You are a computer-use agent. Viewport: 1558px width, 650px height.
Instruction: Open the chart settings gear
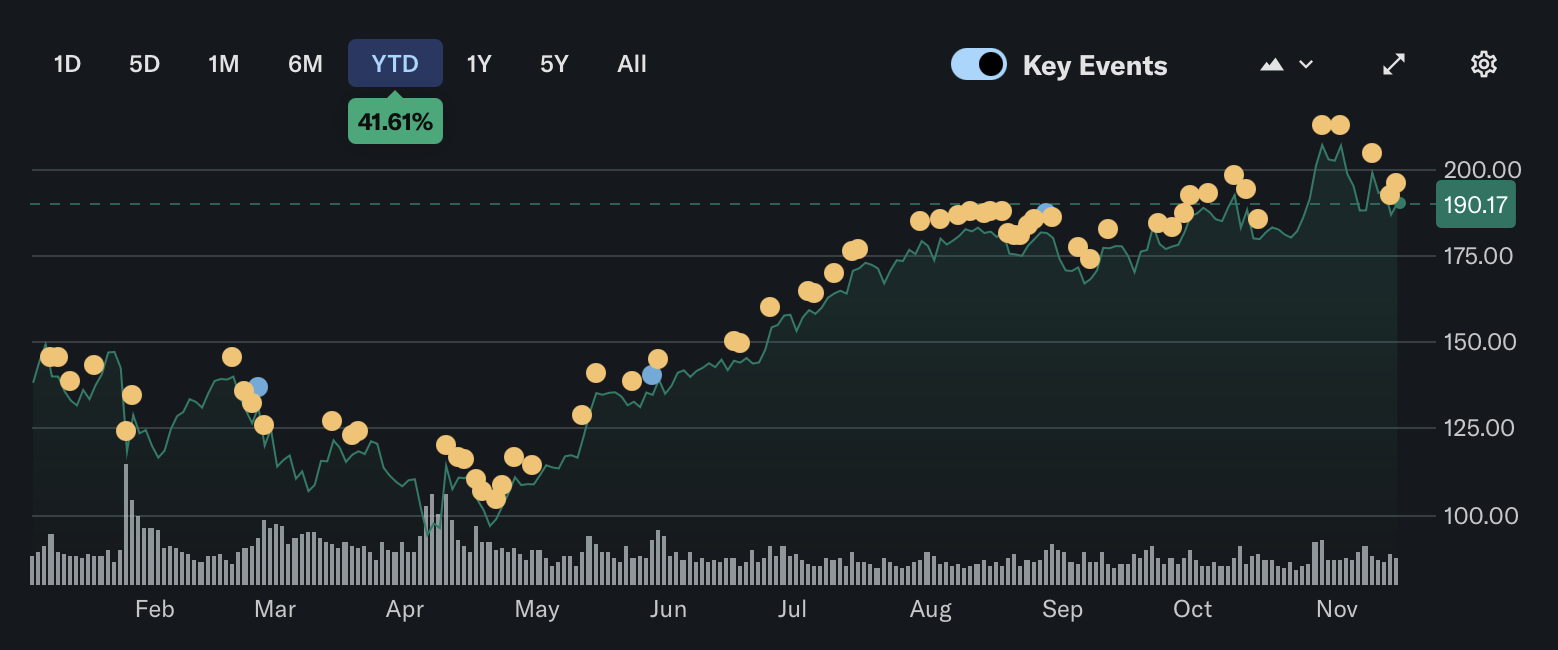pyautogui.click(x=1484, y=63)
